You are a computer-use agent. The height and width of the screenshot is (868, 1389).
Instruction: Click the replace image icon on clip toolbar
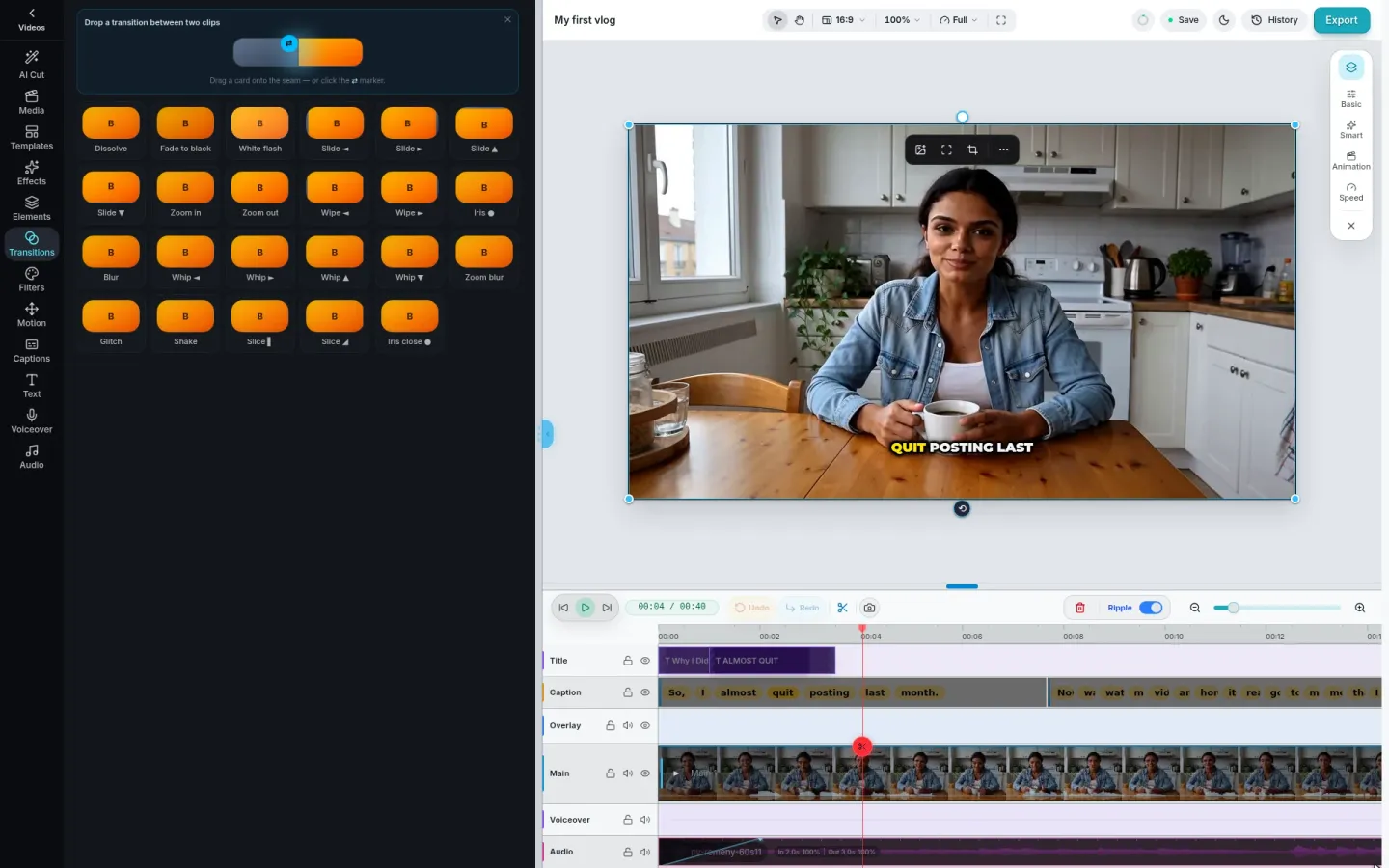tap(920, 149)
